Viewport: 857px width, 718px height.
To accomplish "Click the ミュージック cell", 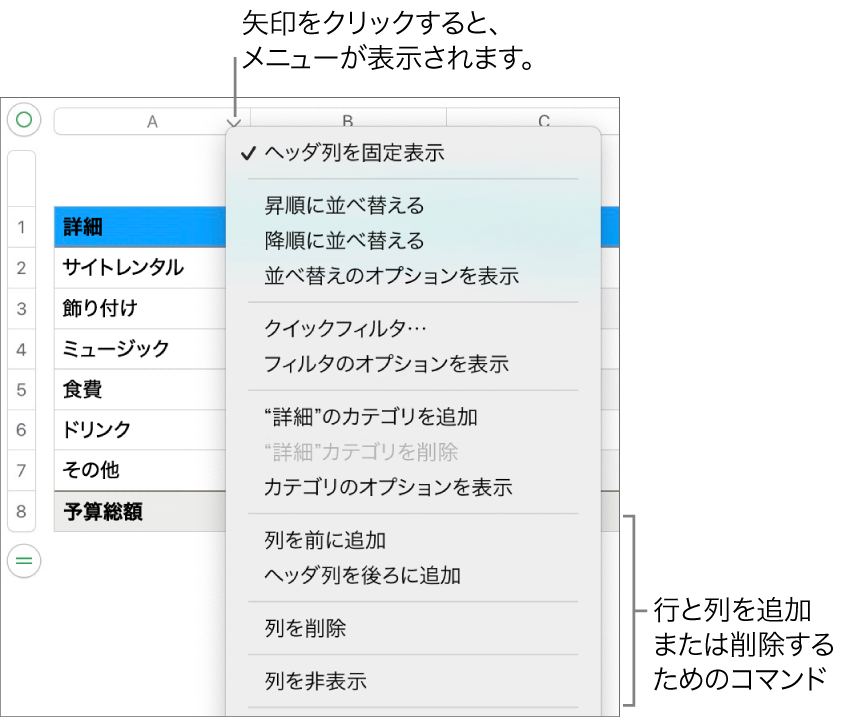I will [x=140, y=349].
